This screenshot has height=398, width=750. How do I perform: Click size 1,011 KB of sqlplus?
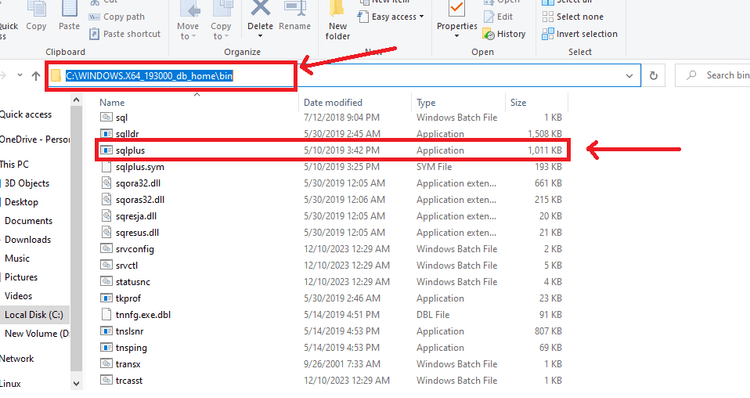(545, 150)
